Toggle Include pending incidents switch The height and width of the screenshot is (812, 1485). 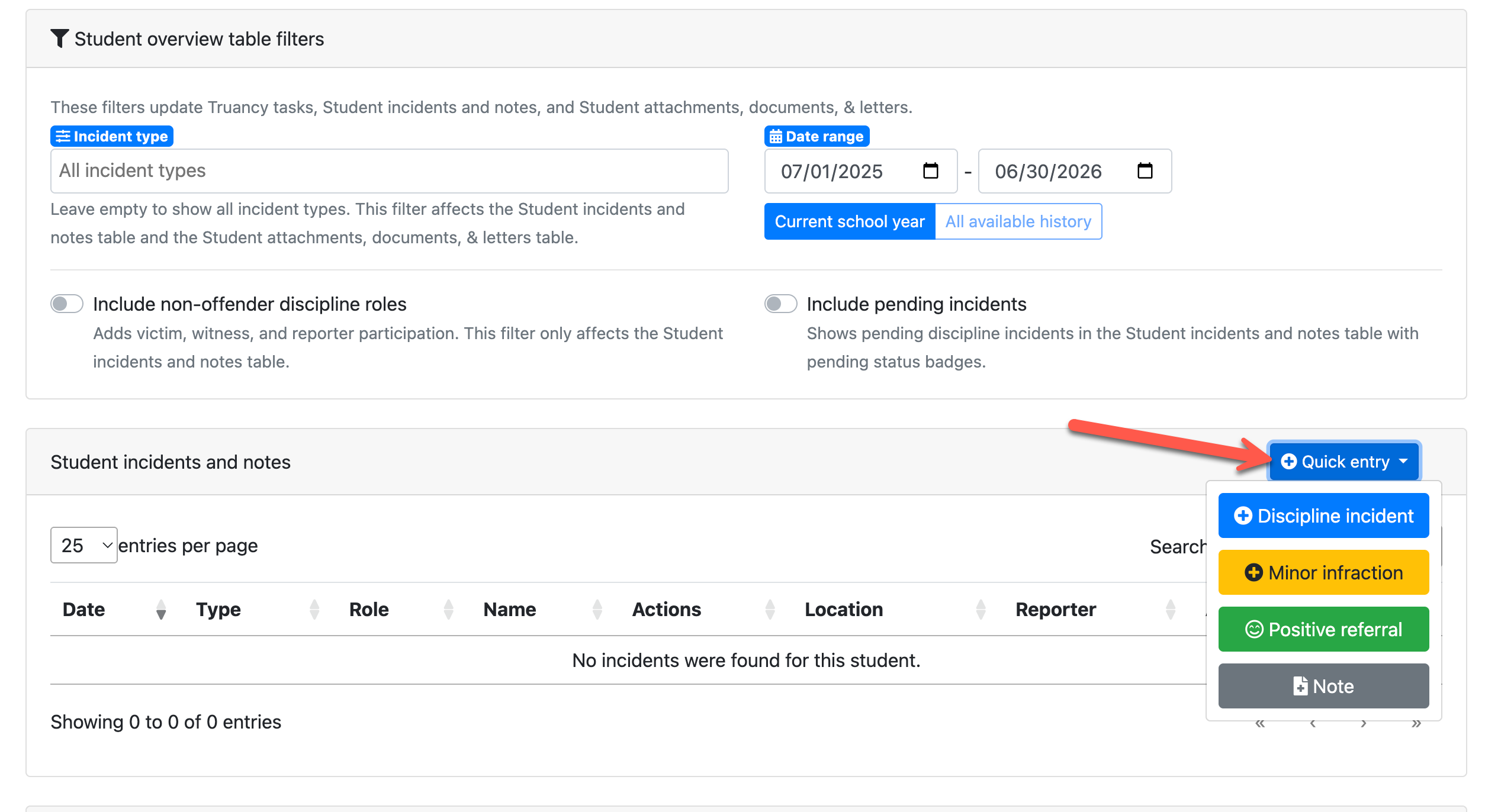[x=780, y=304]
